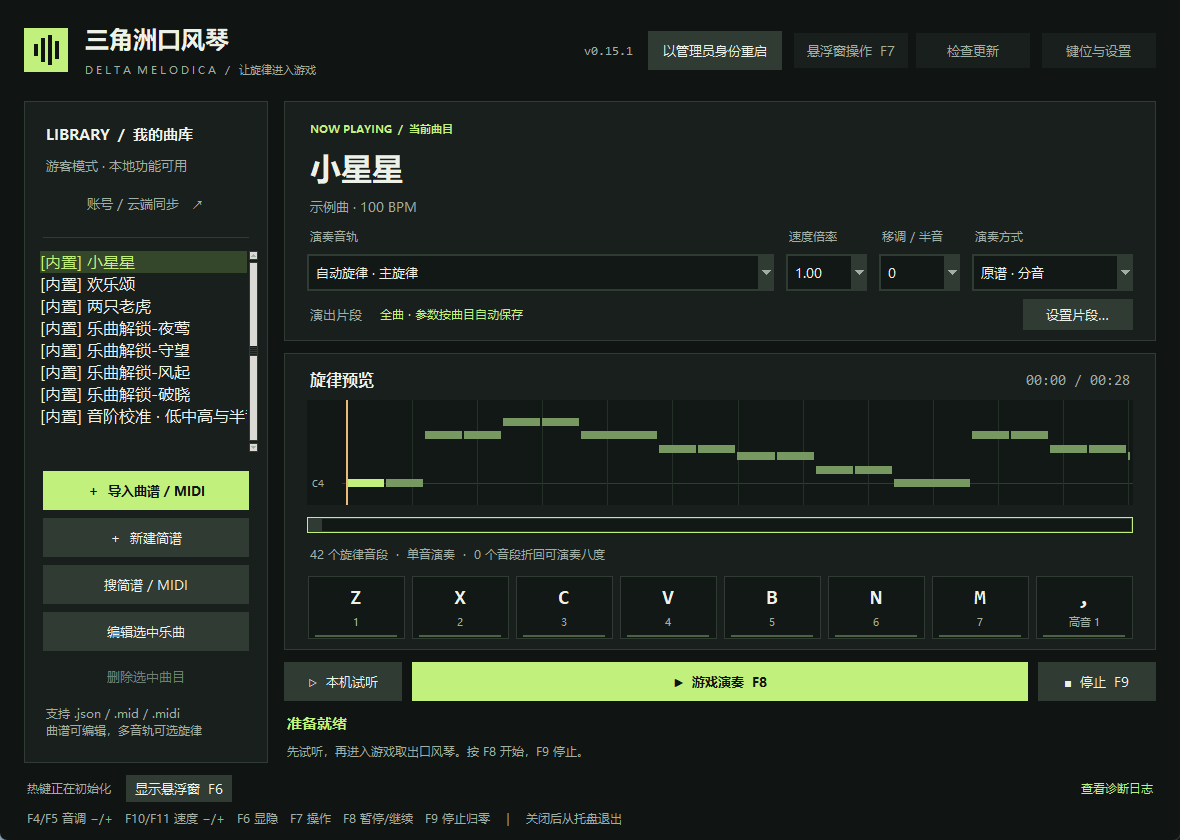Select song 音阶校准 · 低中高与半
This screenshot has height=840, width=1180.
point(143,416)
